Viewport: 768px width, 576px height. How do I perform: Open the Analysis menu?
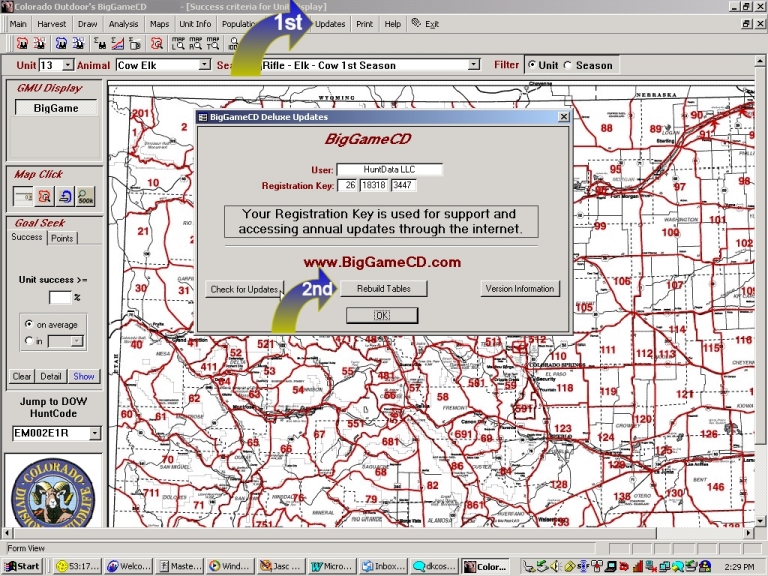tap(123, 24)
